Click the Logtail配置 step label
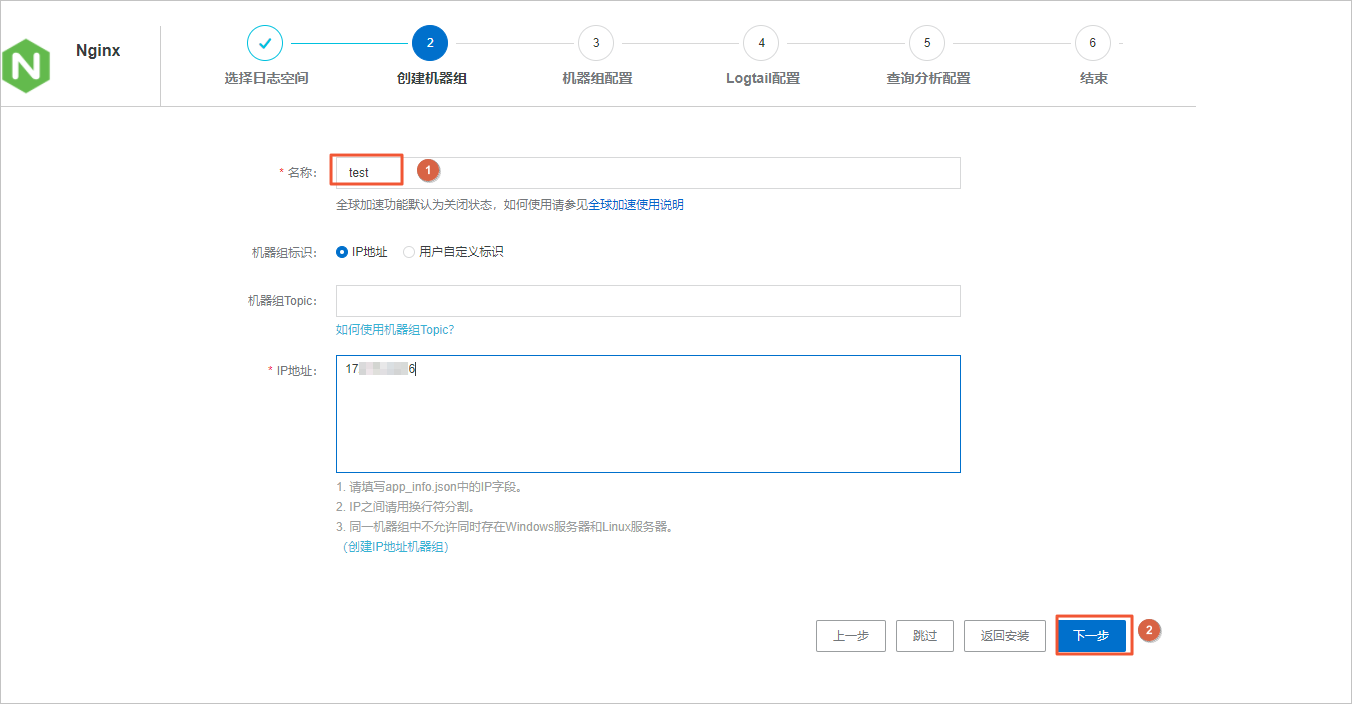 pos(763,78)
